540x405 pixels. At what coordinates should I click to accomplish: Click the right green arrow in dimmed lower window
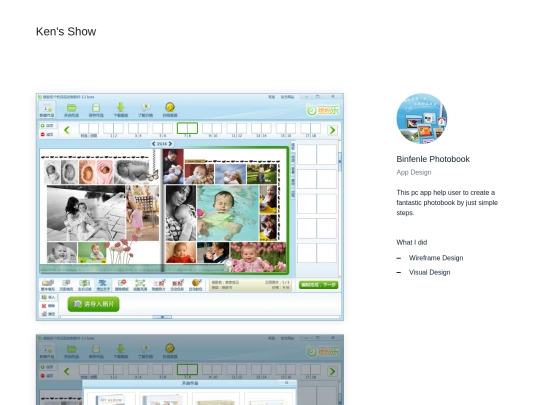click(x=332, y=371)
